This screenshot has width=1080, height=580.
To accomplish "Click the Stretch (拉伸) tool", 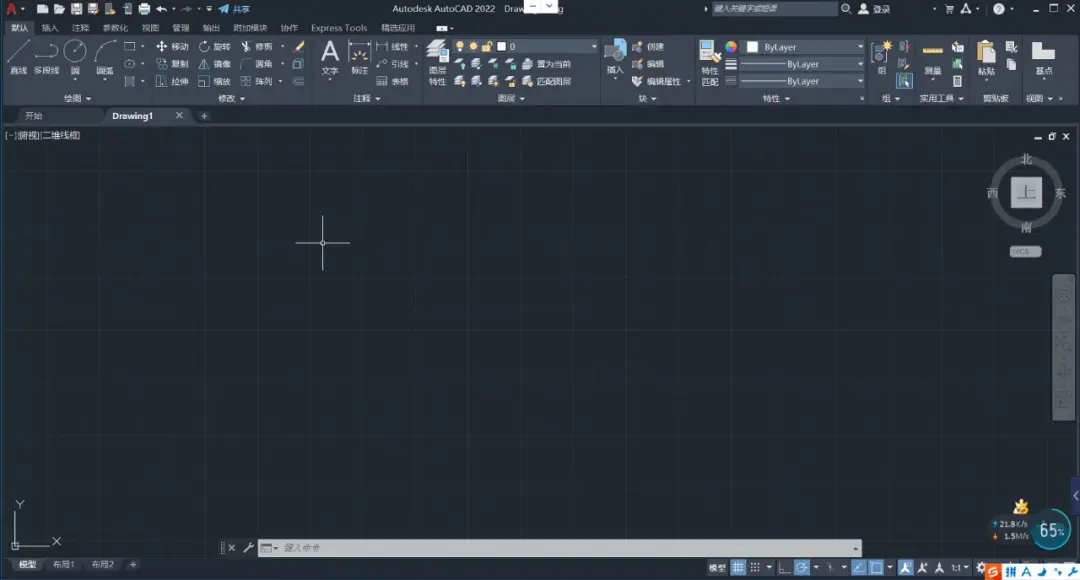I will [x=172, y=81].
